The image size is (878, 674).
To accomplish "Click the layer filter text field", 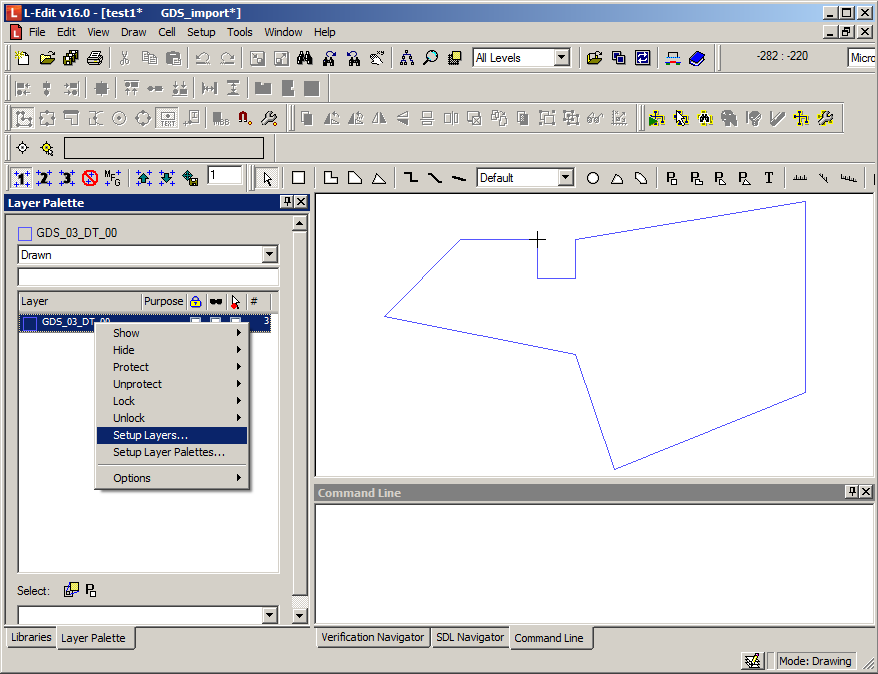I will click(148, 277).
